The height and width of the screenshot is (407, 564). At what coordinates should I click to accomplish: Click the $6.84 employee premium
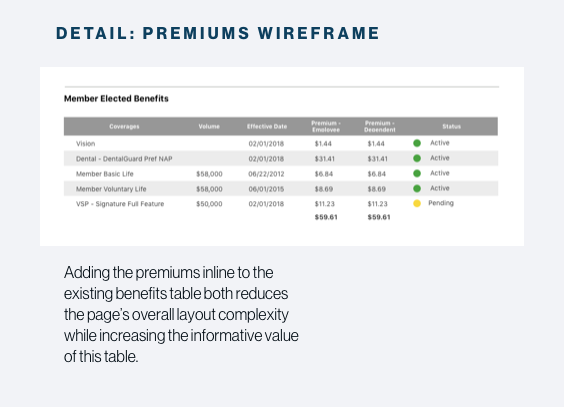(x=324, y=174)
